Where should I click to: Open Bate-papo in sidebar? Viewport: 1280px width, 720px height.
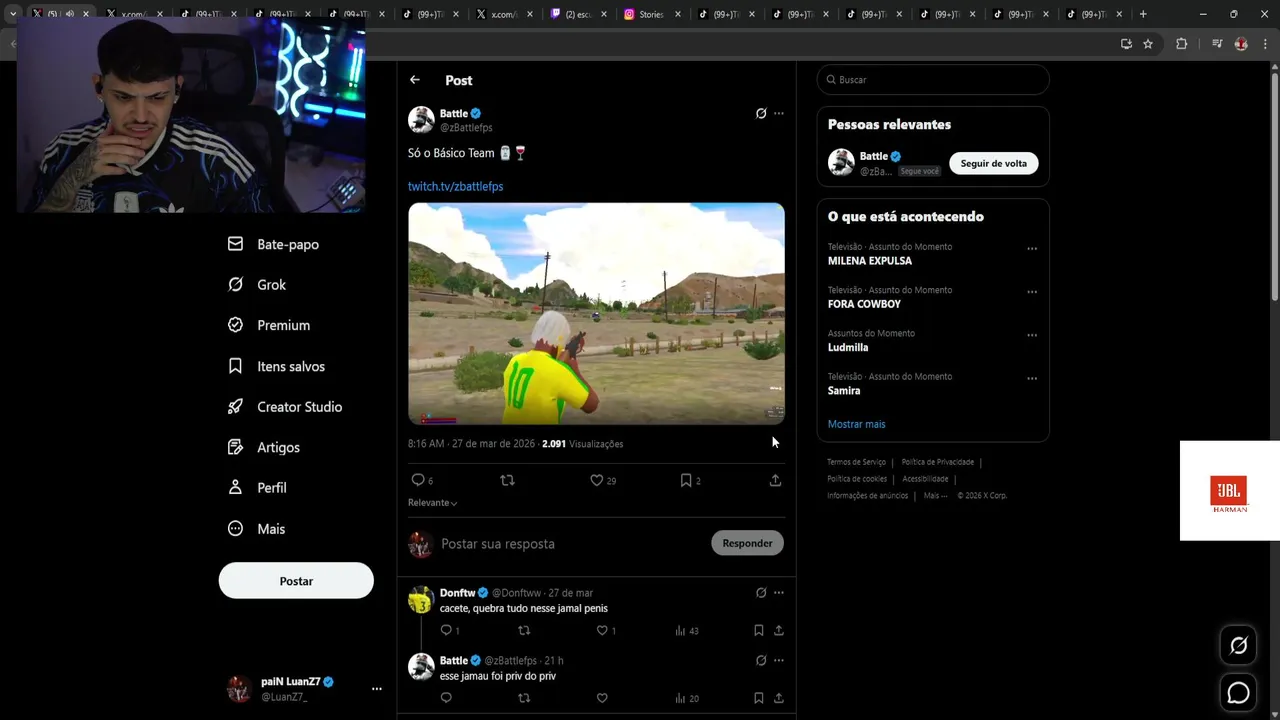[274, 244]
